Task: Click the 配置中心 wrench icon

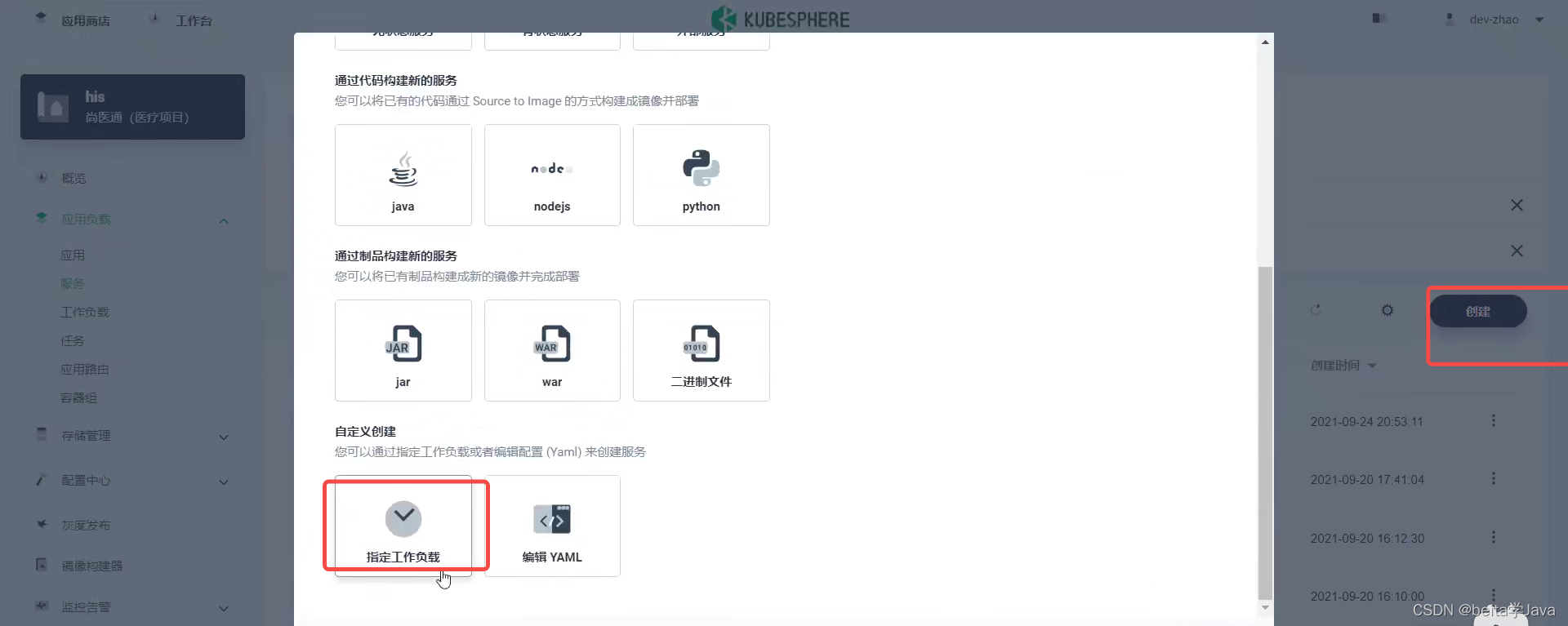Action: pos(42,480)
